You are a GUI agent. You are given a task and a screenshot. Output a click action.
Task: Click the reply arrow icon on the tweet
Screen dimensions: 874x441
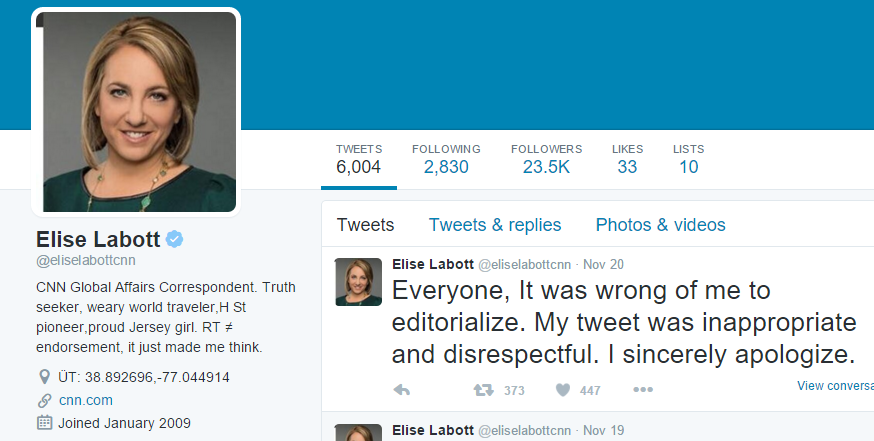tap(402, 390)
